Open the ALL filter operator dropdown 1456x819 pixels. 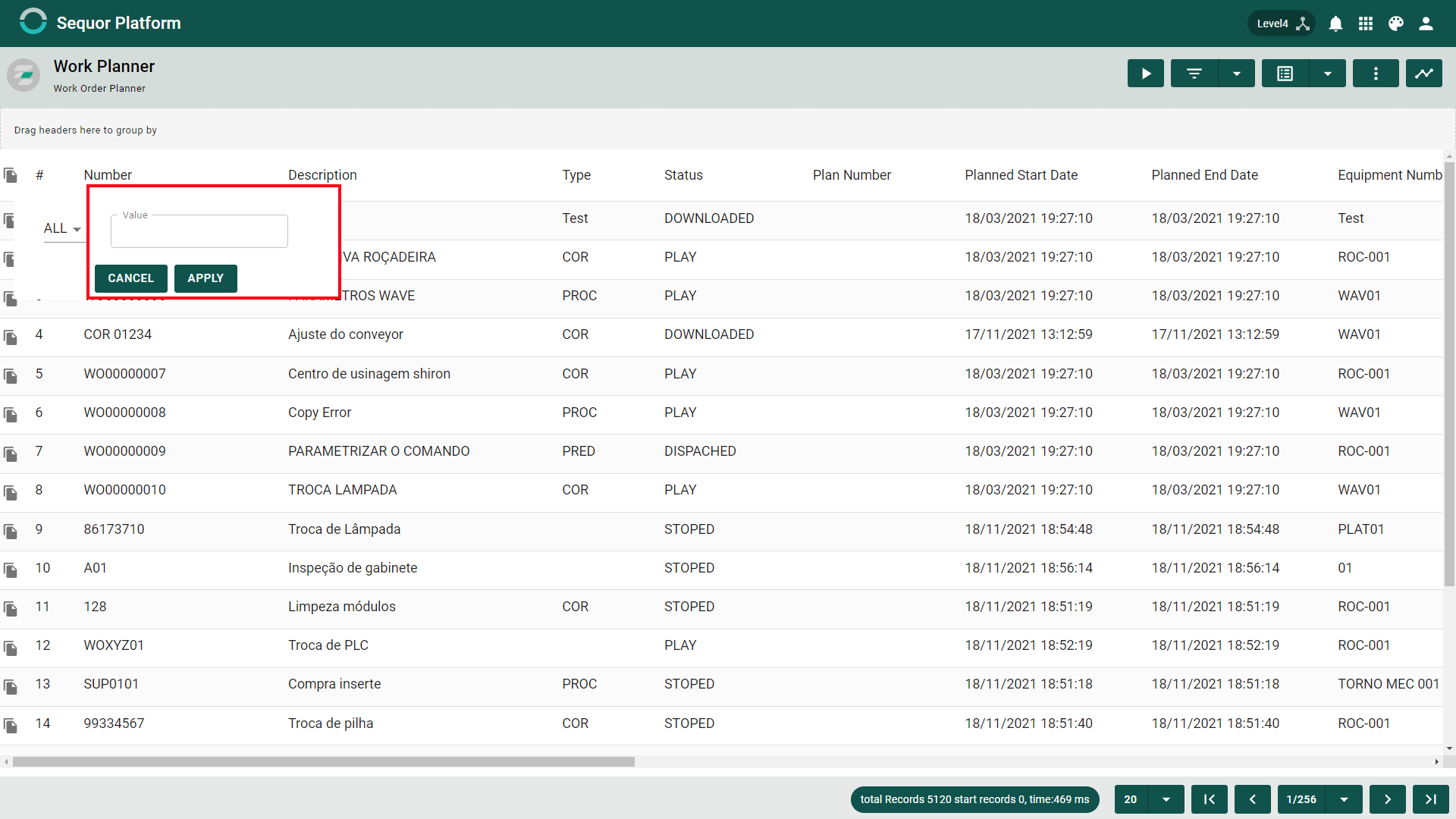pyautogui.click(x=63, y=228)
